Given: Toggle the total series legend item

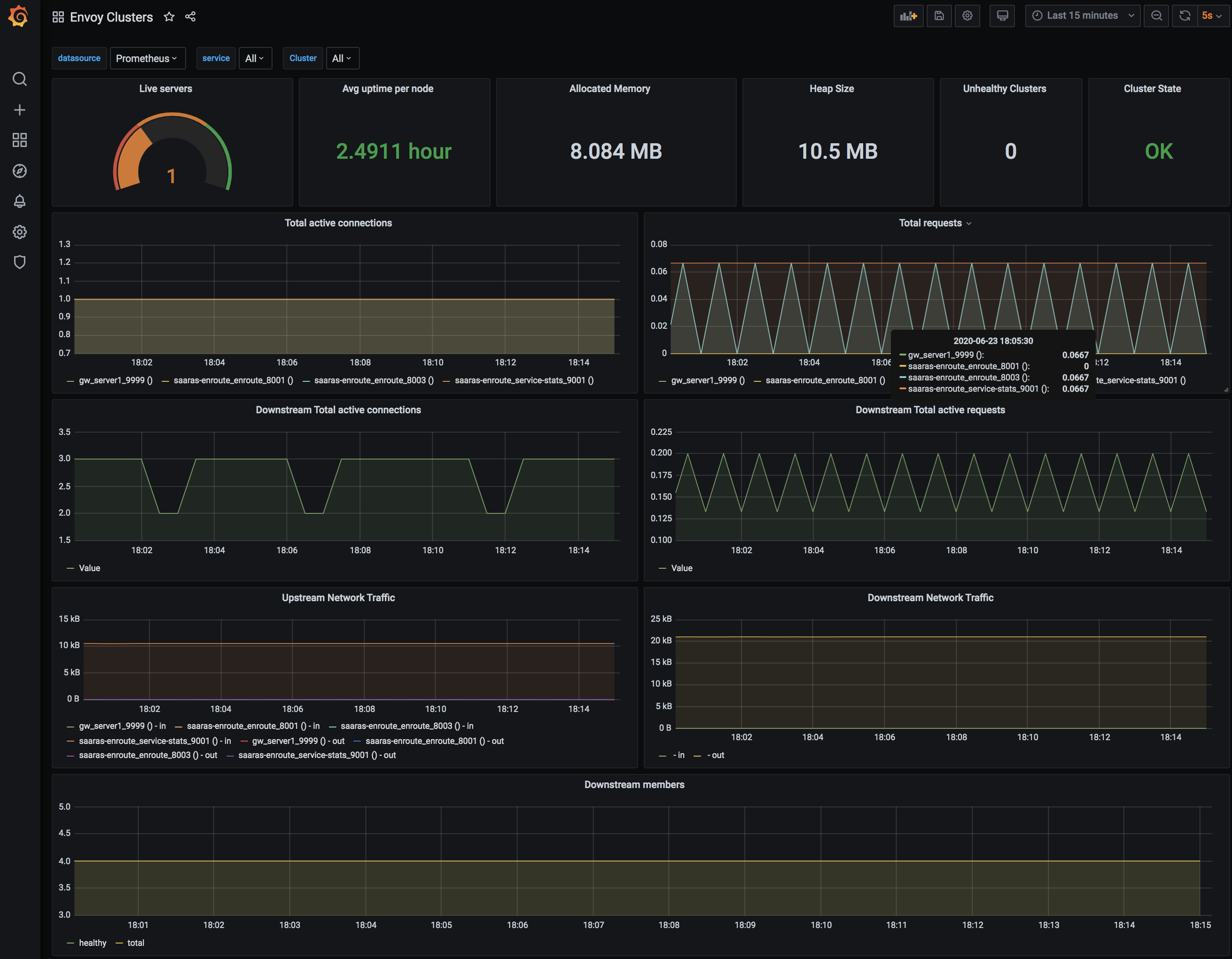Looking at the screenshot, I should click(135, 943).
